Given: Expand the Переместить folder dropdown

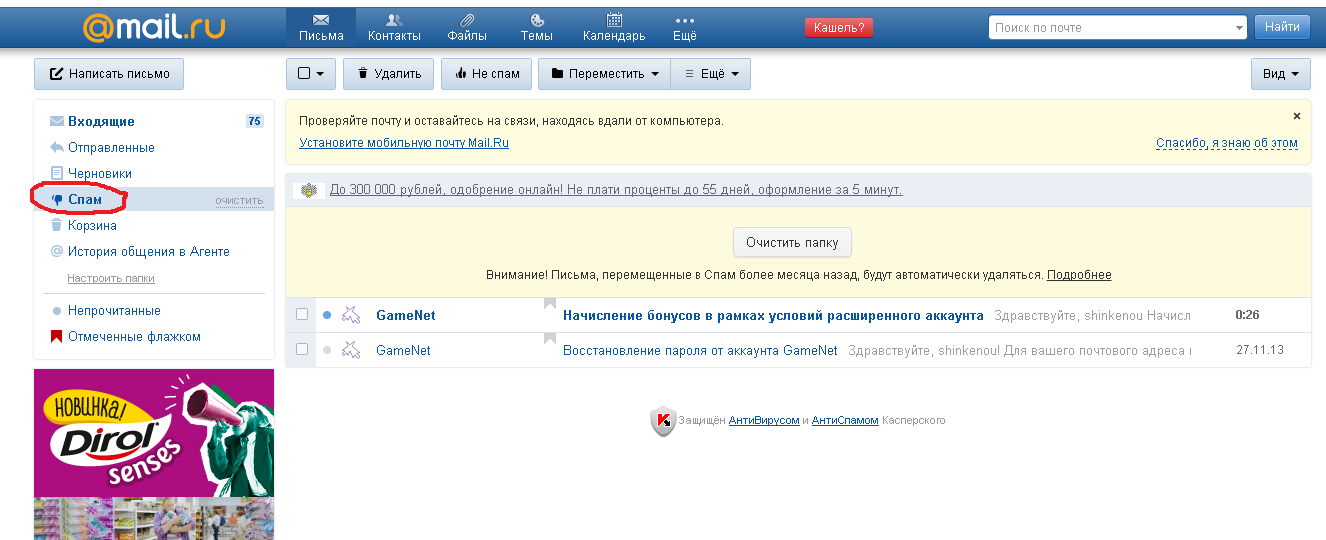Looking at the screenshot, I should [x=605, y=74].
